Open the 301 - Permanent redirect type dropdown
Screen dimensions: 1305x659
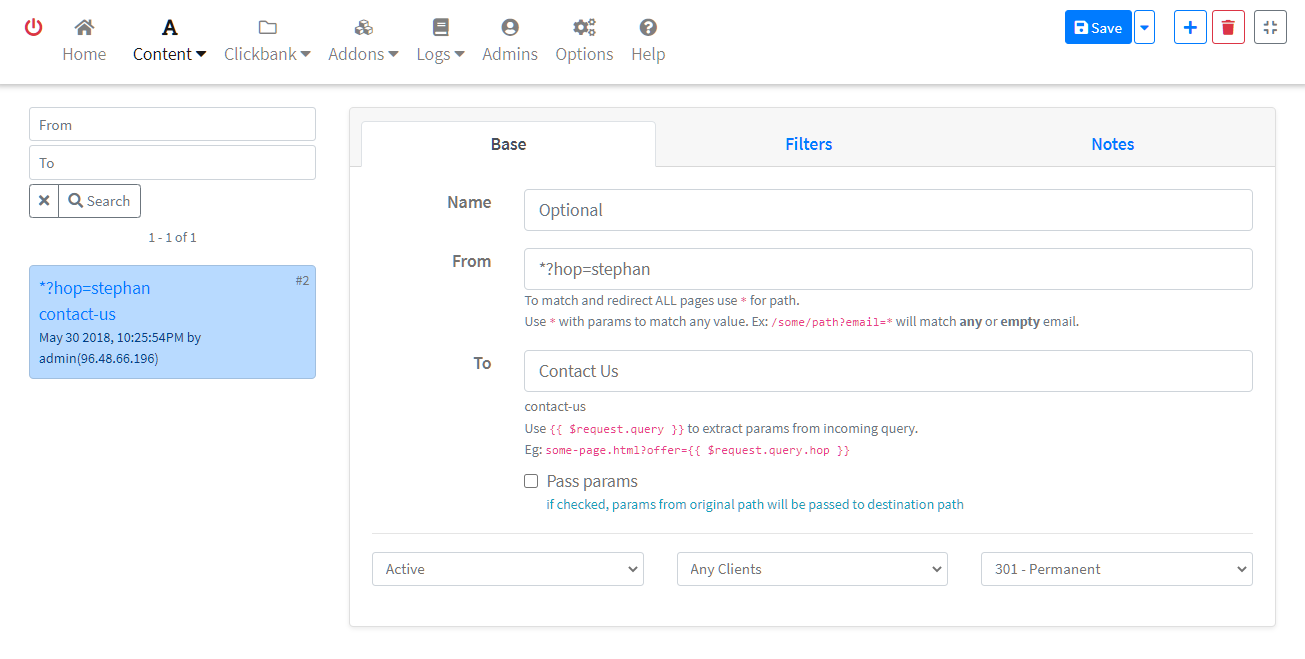point(1116,569)
